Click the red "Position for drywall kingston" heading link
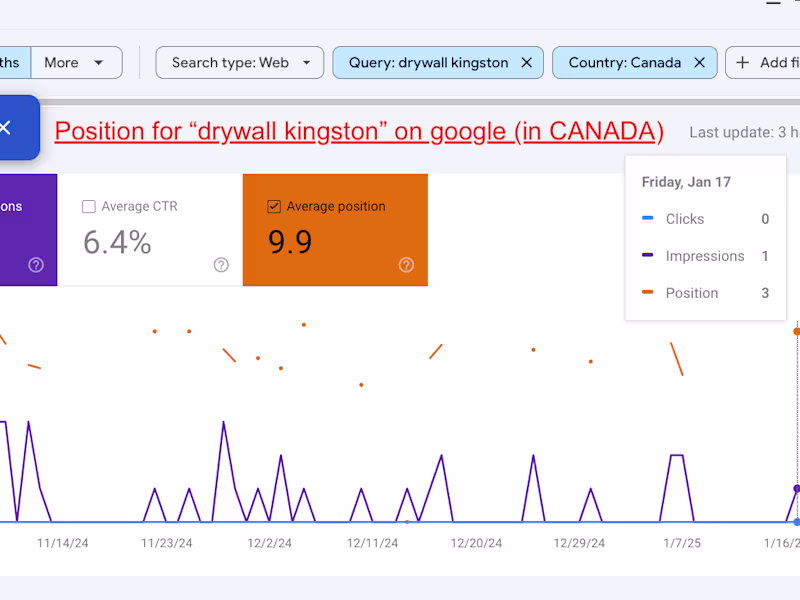The image size is (800, 600). (x=359, y=131)
